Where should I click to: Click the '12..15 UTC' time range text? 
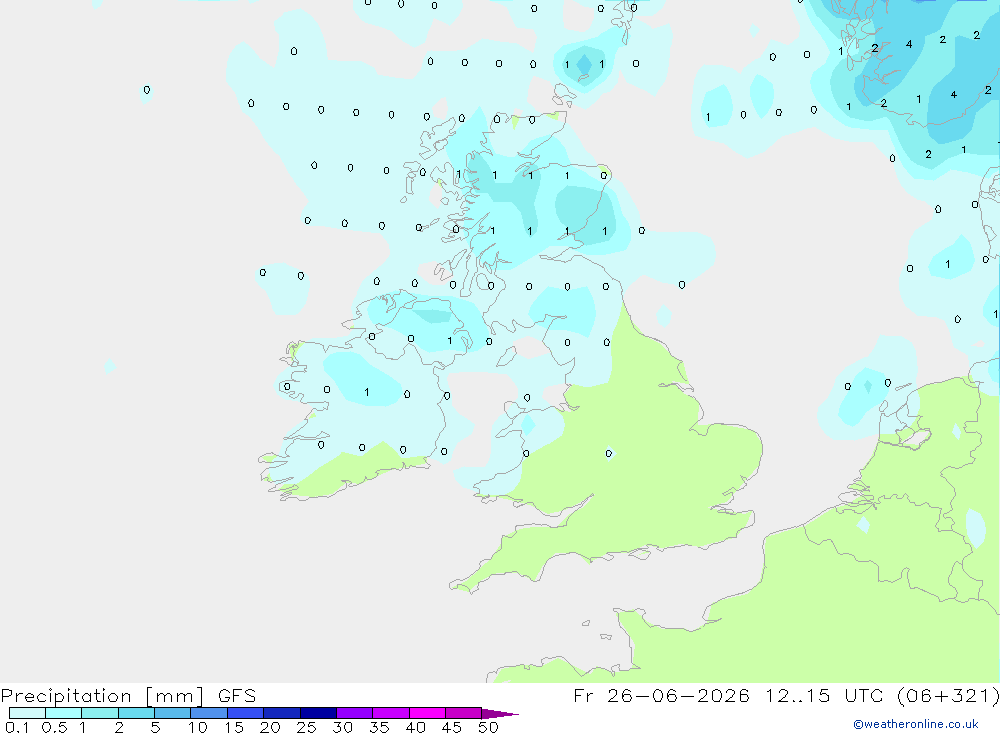coord(824,696)
